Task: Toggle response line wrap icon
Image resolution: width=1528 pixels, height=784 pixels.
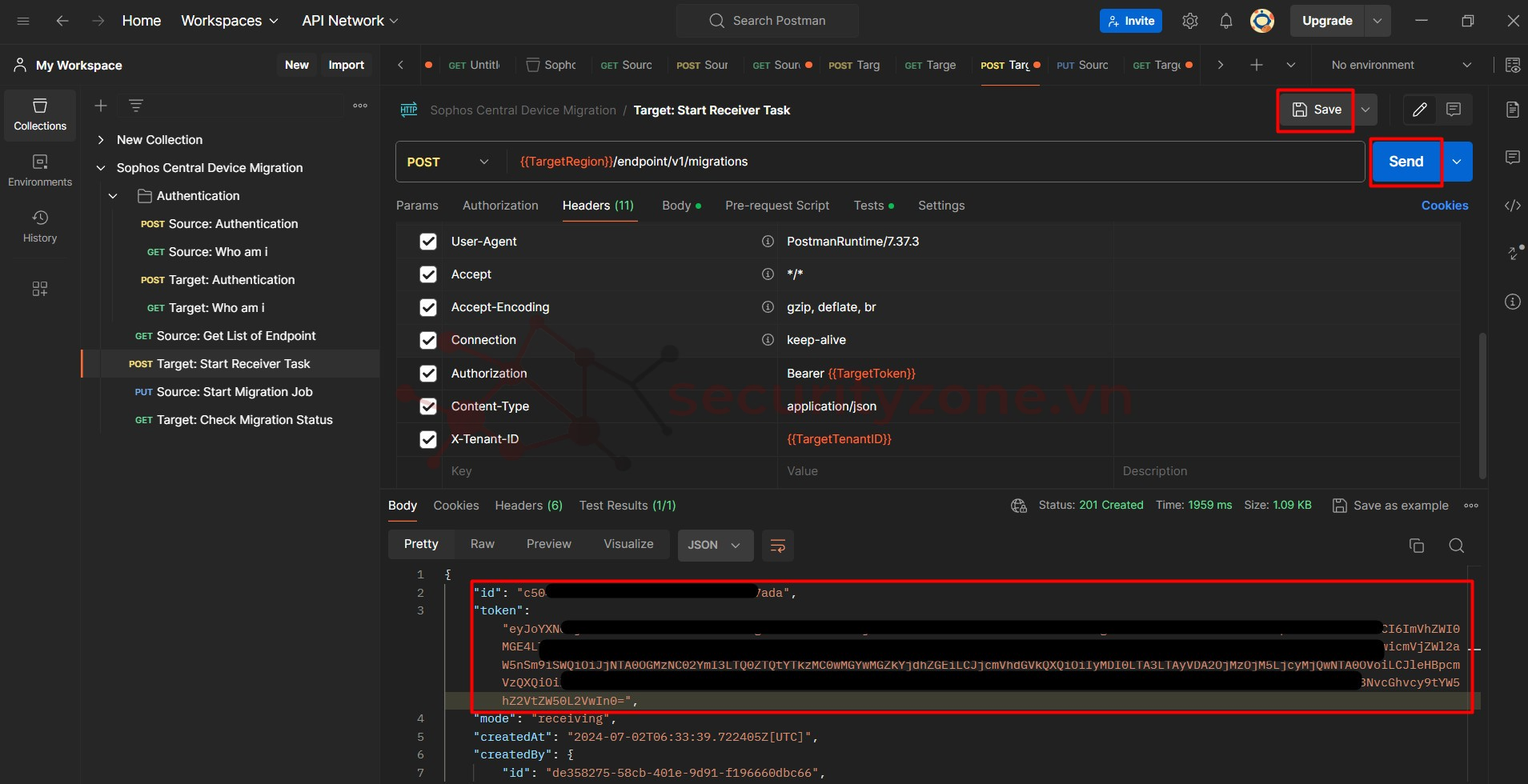Action: 777,546
